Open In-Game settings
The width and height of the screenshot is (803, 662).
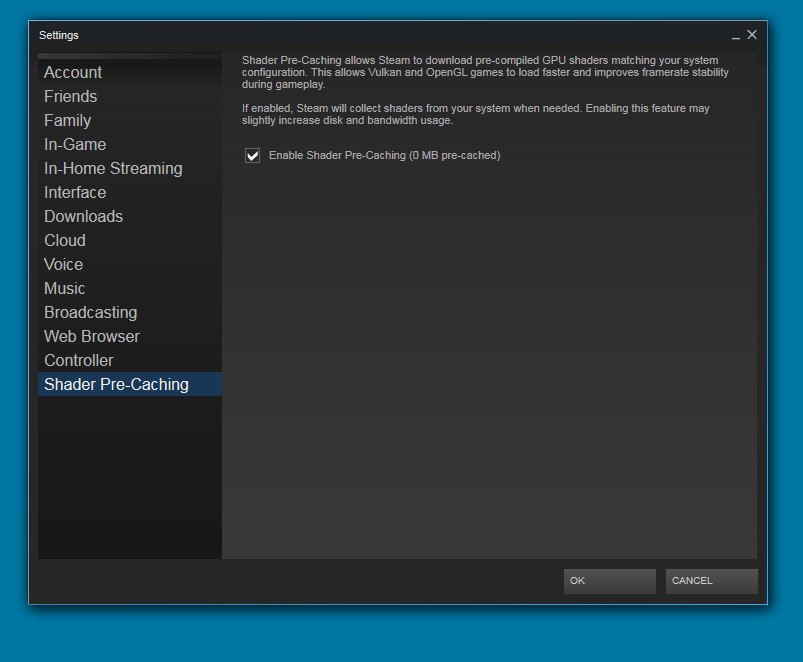[x=75, y=144]
